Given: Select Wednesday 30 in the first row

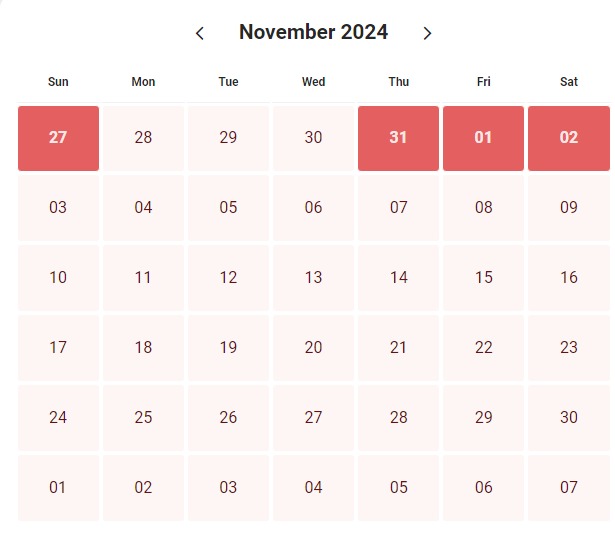Looking at the screenshot, I should point(313,138).
